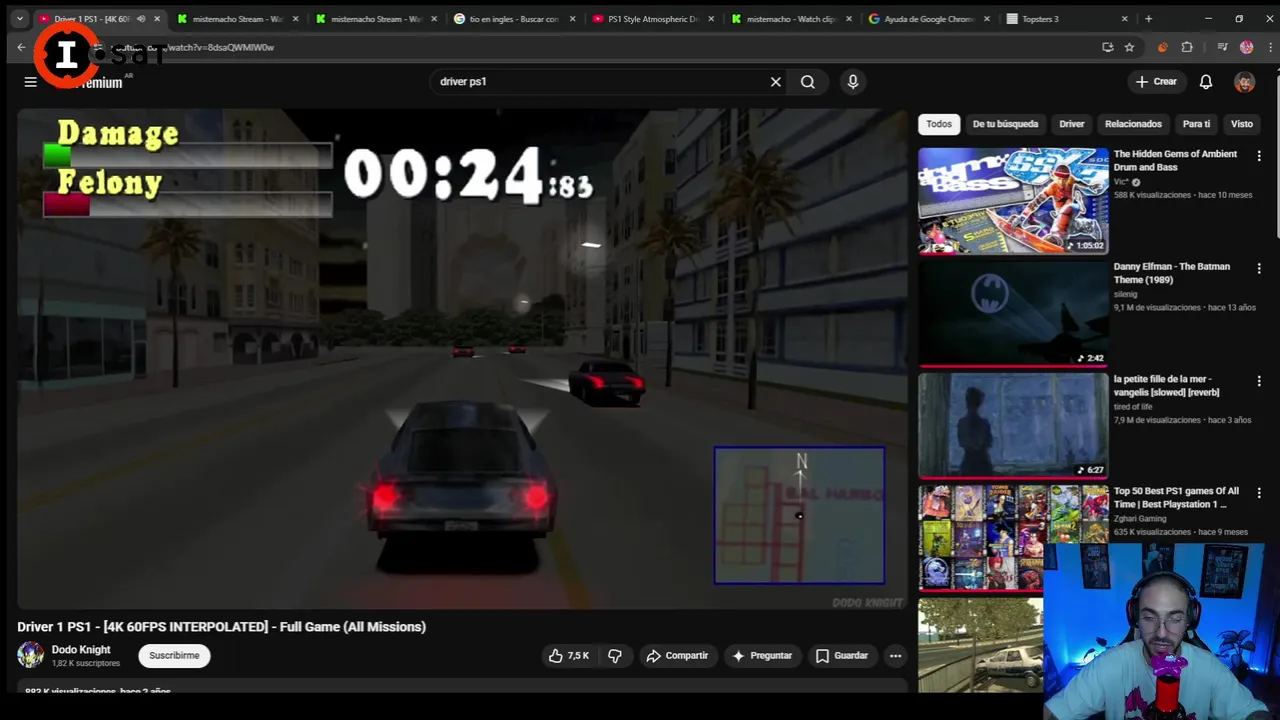Dislike the video with the thumbs-down icon

click(x=615, y=656)
